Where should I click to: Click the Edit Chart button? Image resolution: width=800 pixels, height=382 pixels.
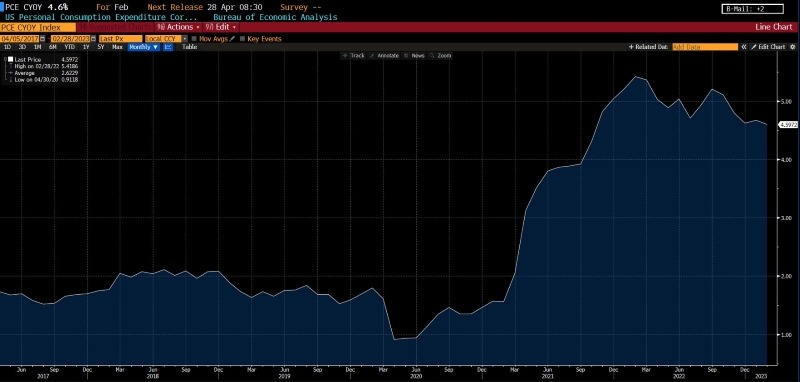[768, 47]
